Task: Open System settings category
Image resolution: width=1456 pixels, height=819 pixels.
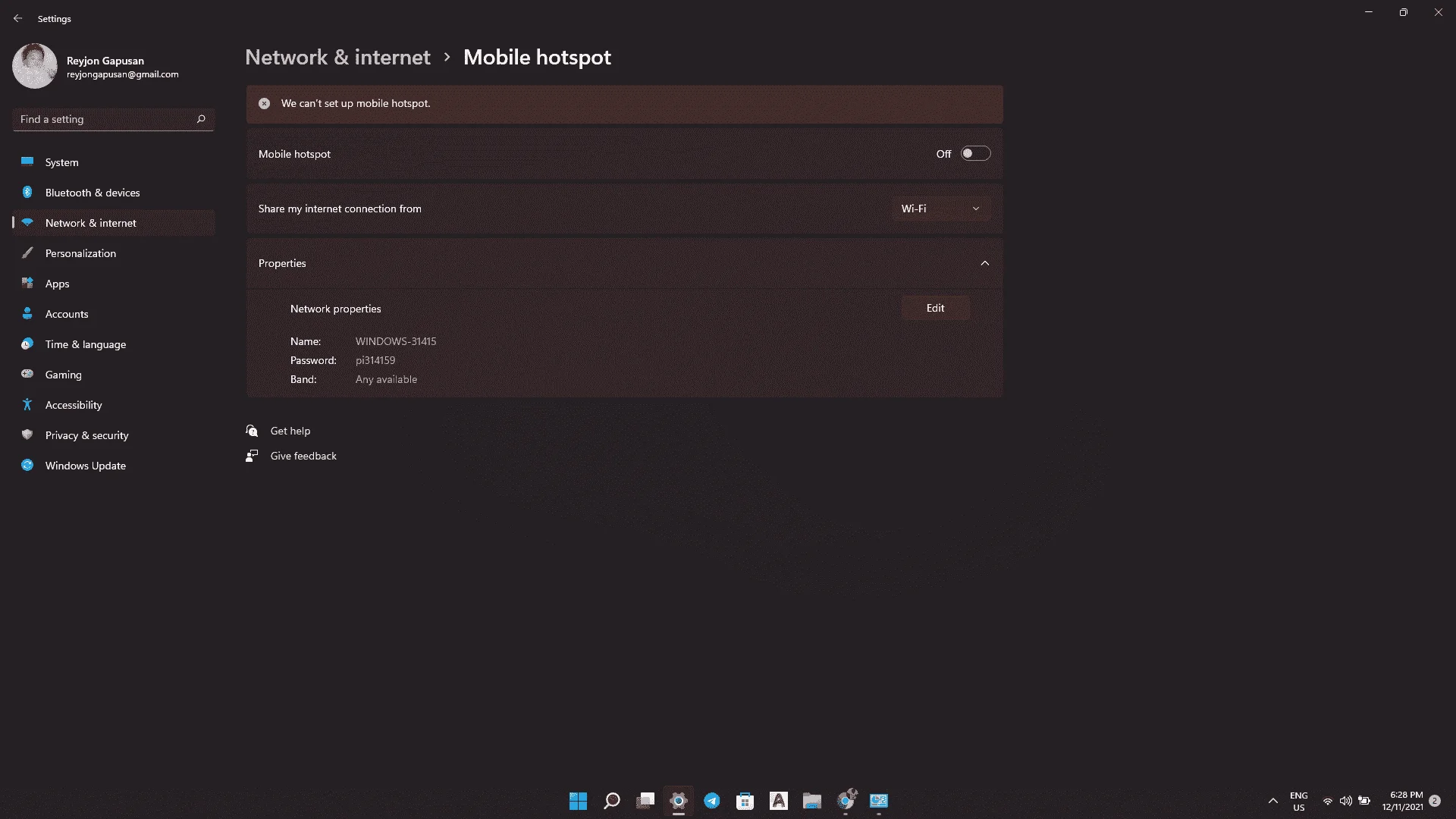Action: 114,162
